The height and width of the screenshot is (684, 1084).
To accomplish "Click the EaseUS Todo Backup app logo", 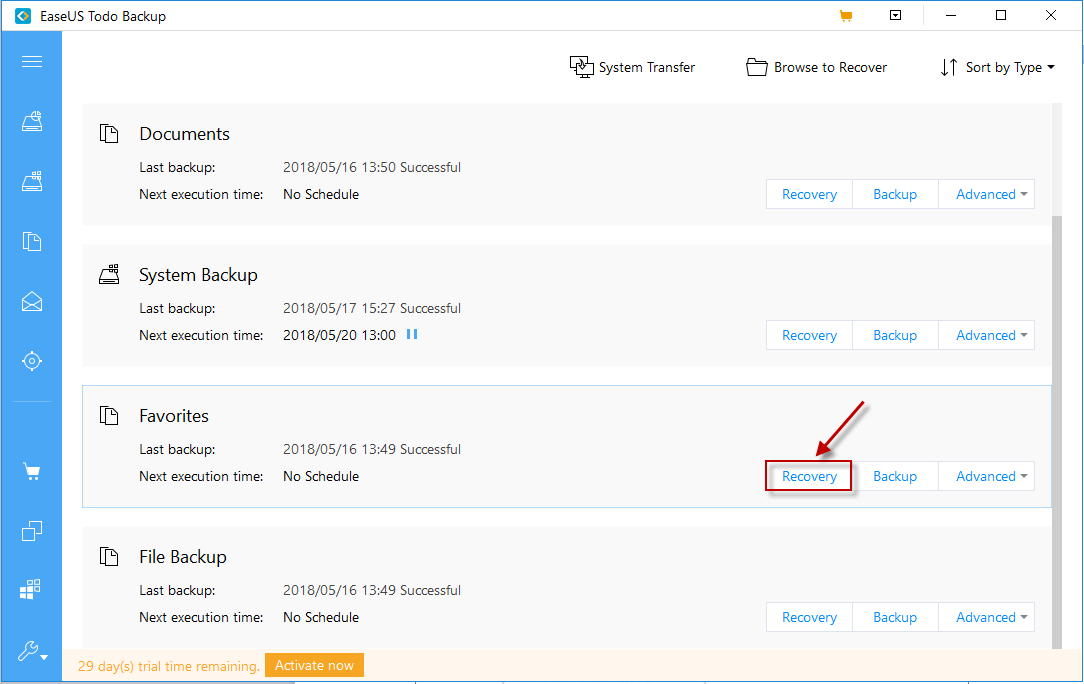I will (23, 15).
